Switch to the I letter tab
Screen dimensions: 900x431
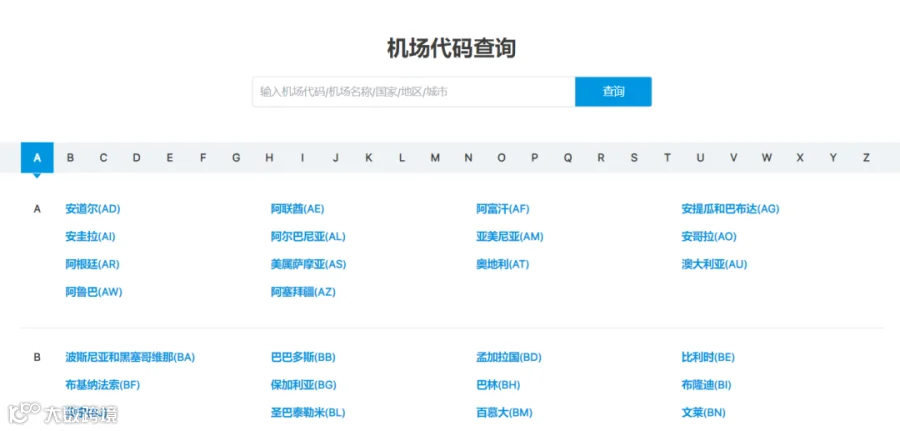click(302, 158)
